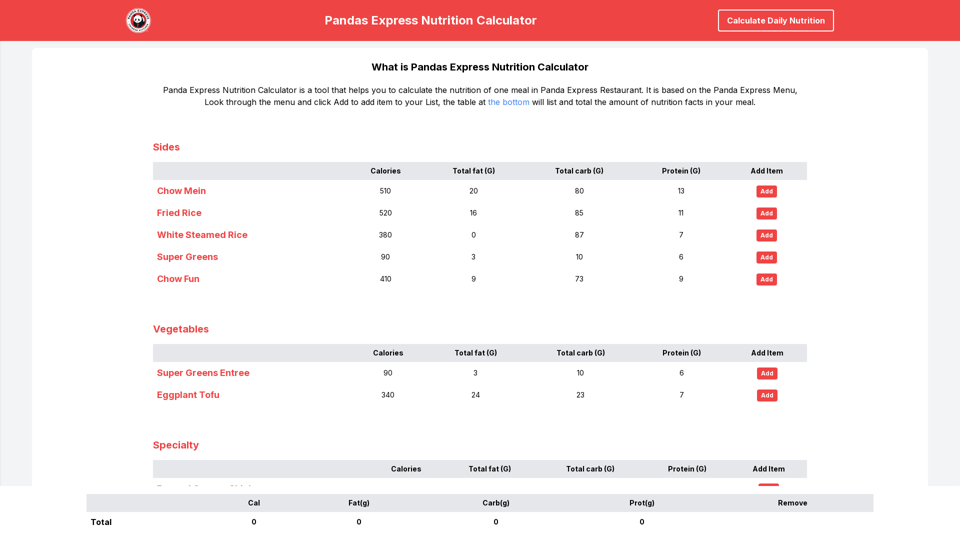Click Chow Mein calories value 510
The height and width of the screenshot is (540, 960).
[385, 191]
